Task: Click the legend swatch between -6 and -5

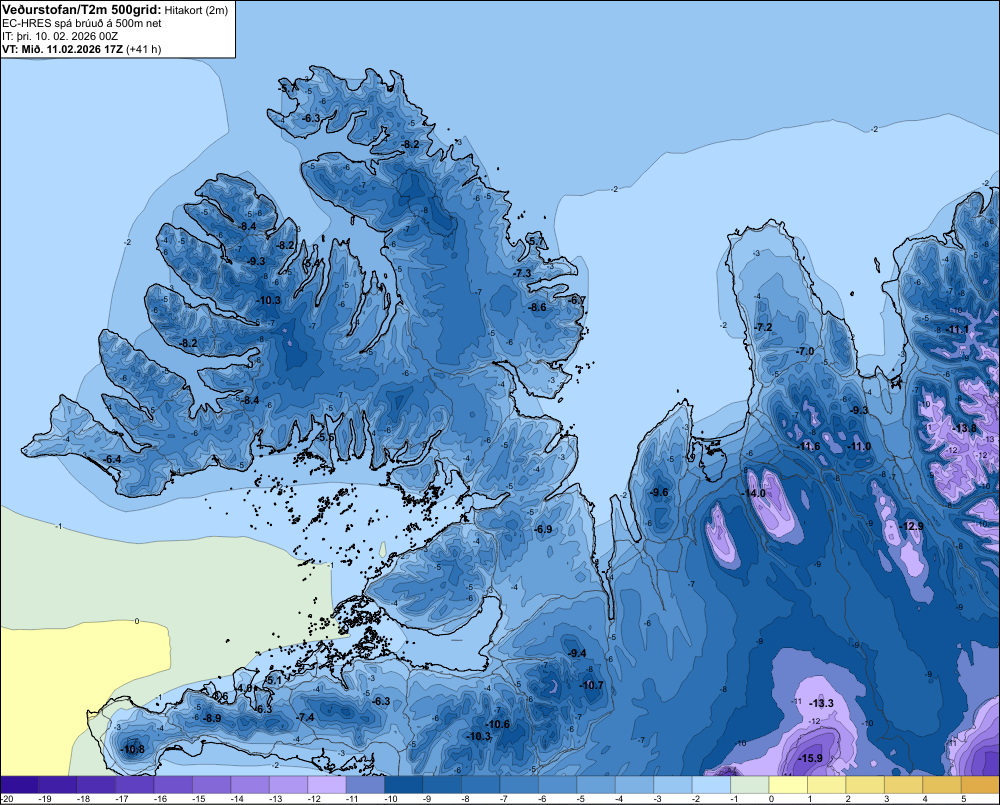Action: point(557,784)
